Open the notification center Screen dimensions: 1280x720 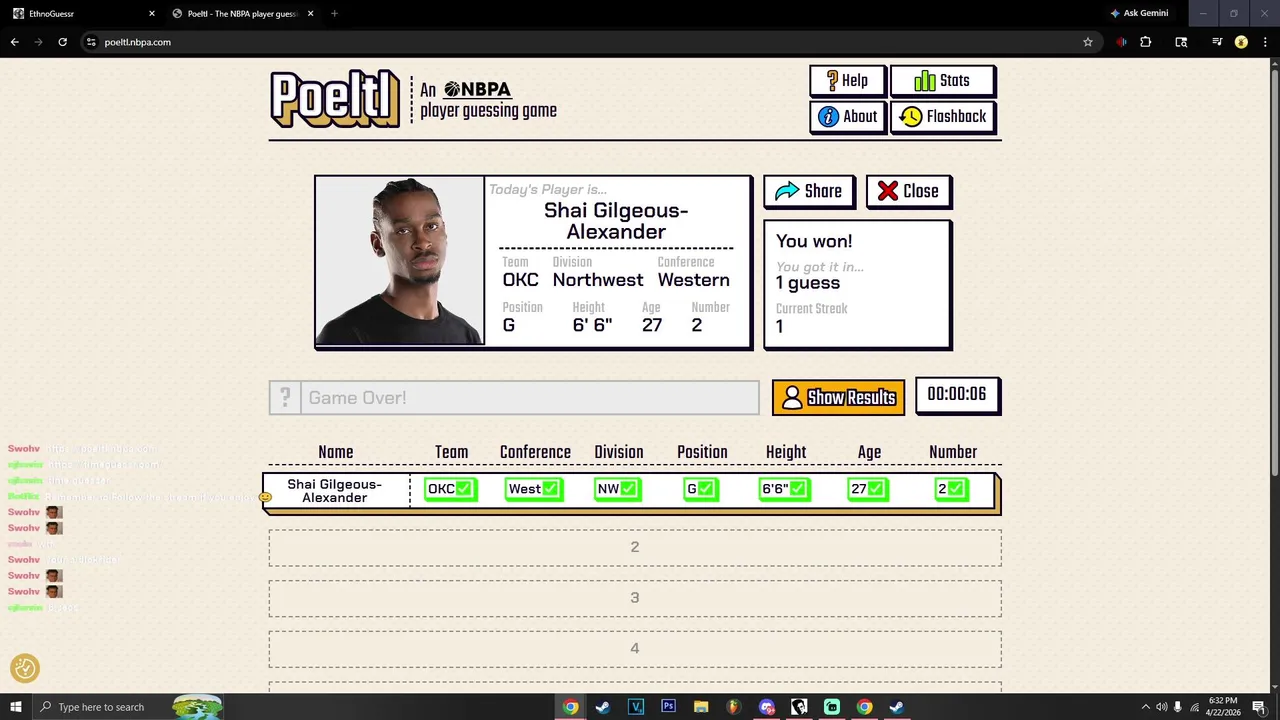1259,707
